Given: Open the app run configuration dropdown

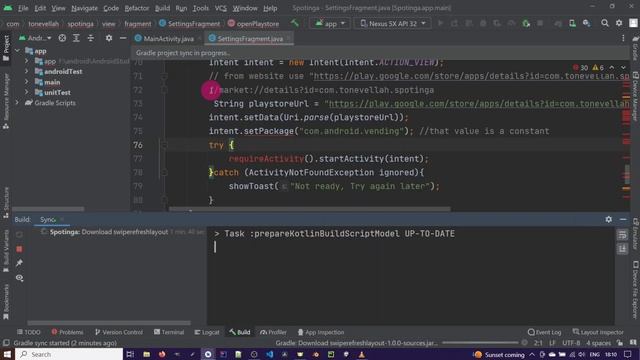Looking at the screenshot, I should pyautogui.click(x=330, y=24).
